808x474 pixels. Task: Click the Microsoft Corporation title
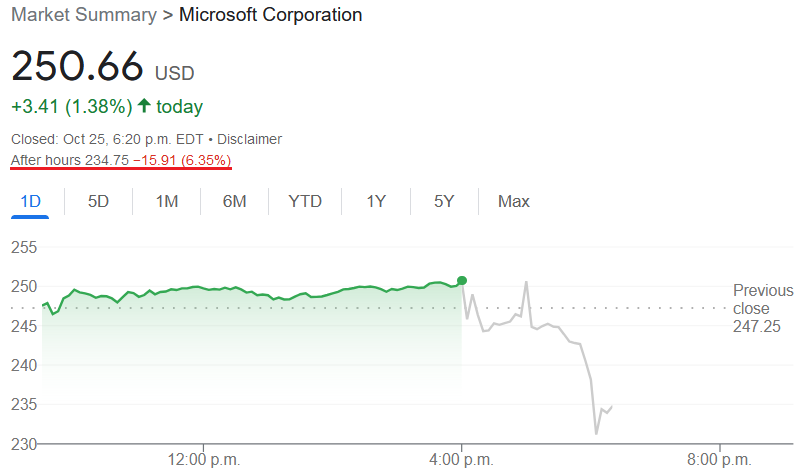(271, 14)
